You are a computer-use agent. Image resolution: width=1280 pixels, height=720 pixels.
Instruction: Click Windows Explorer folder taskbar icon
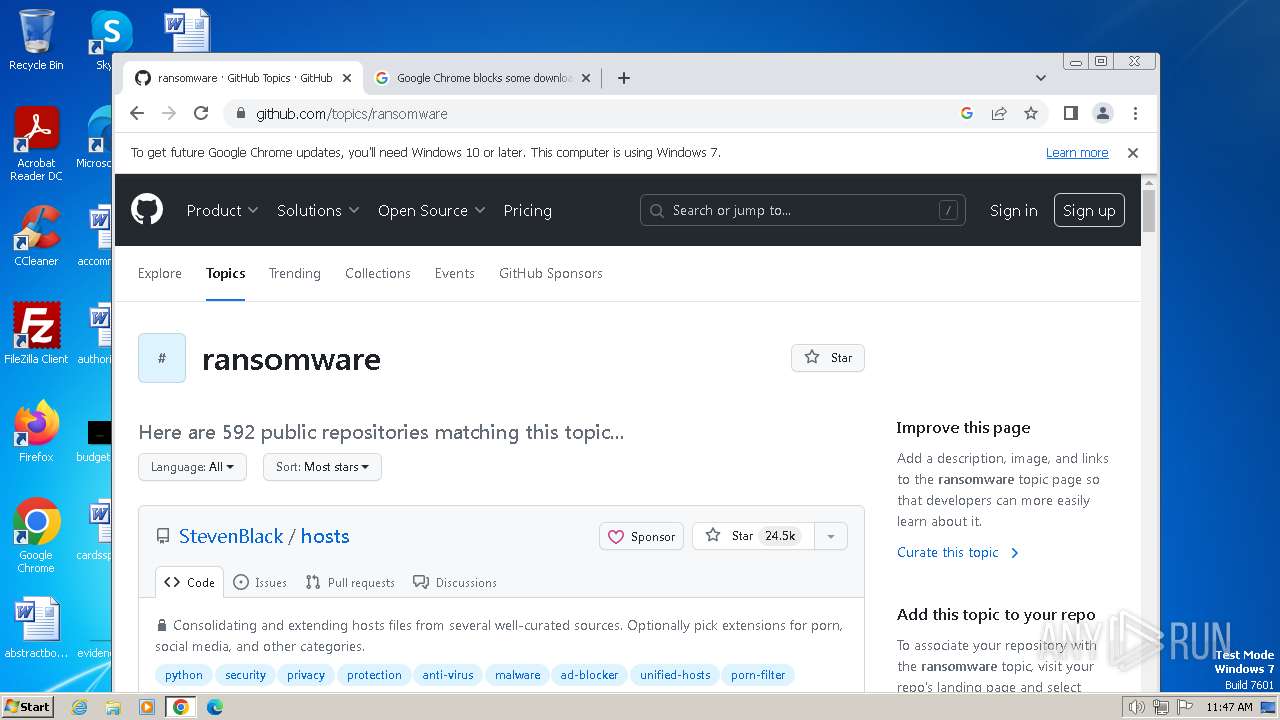pyautogui.click(x=113, y=707)
